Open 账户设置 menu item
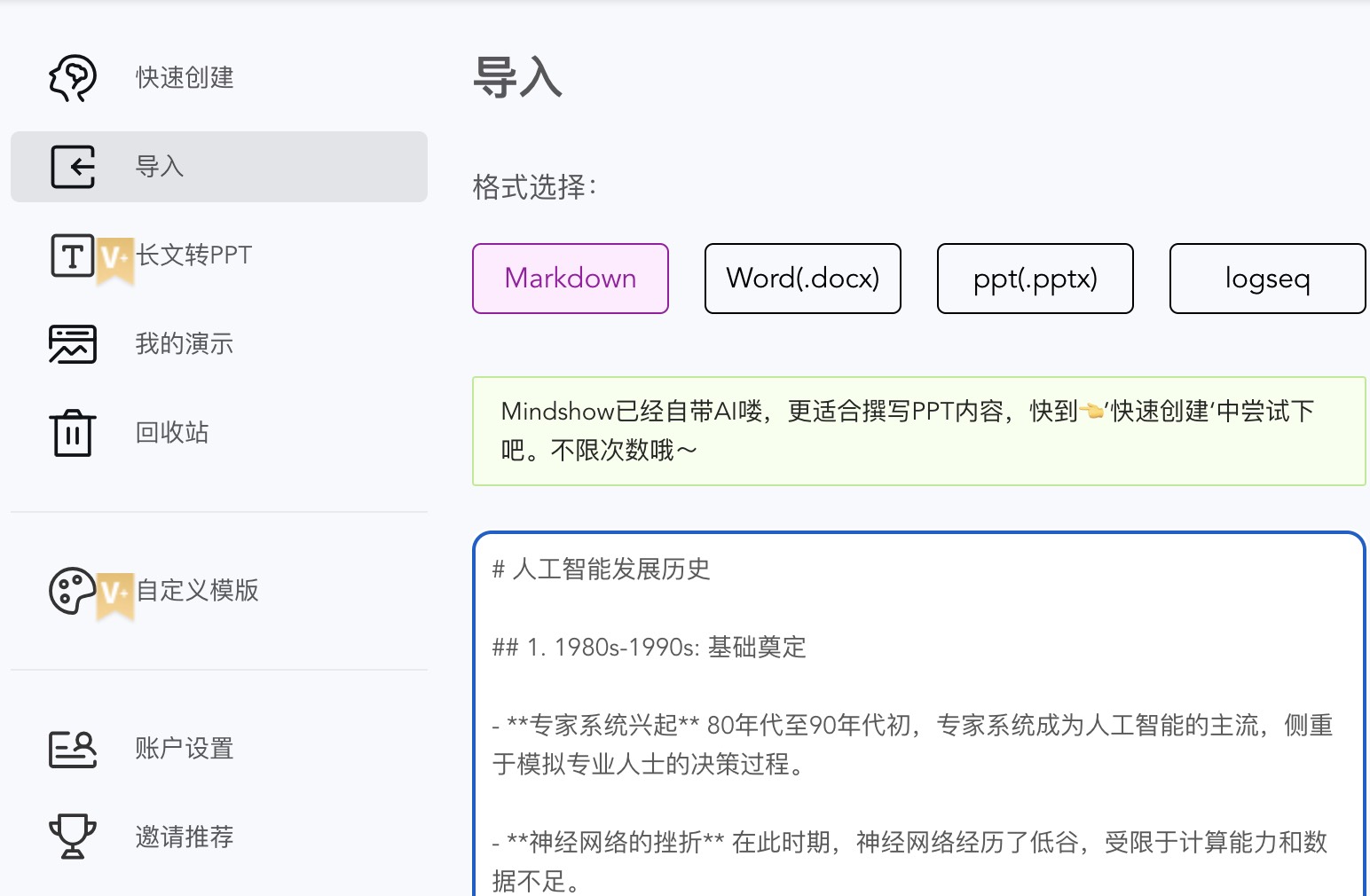The image size is (1370, 896). pos(185,749)
